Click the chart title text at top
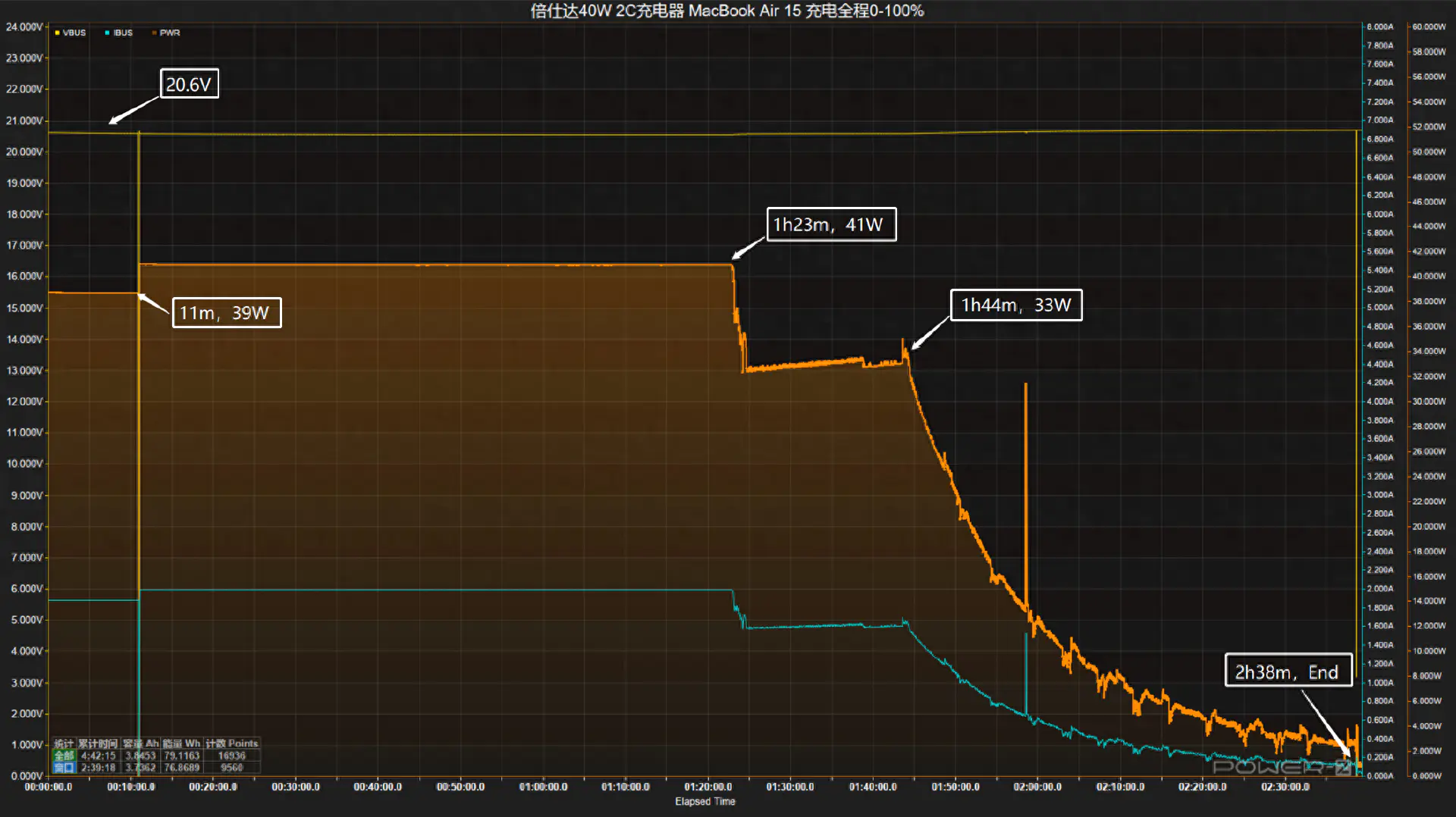 (x=726, y=11)
